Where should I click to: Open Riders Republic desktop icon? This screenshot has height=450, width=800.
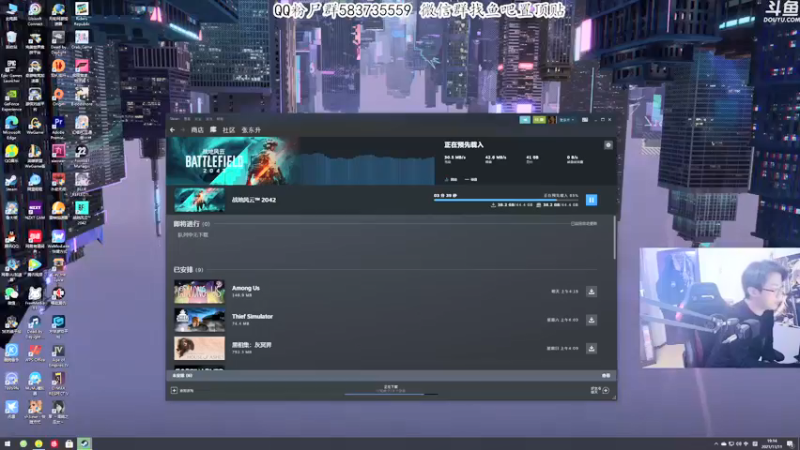point(82,14)
